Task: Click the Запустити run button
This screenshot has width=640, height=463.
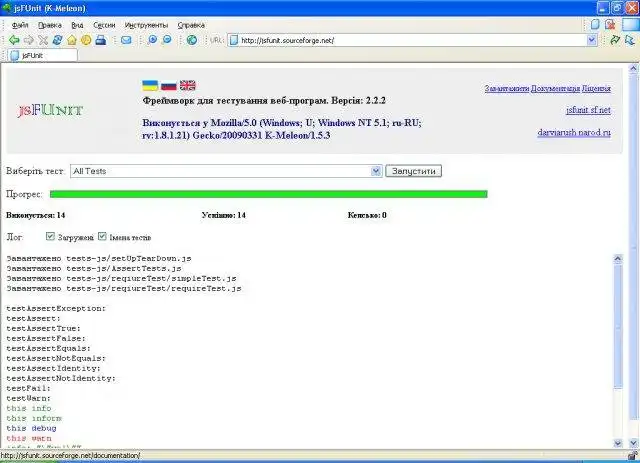Action: click(x=413, y=171)
